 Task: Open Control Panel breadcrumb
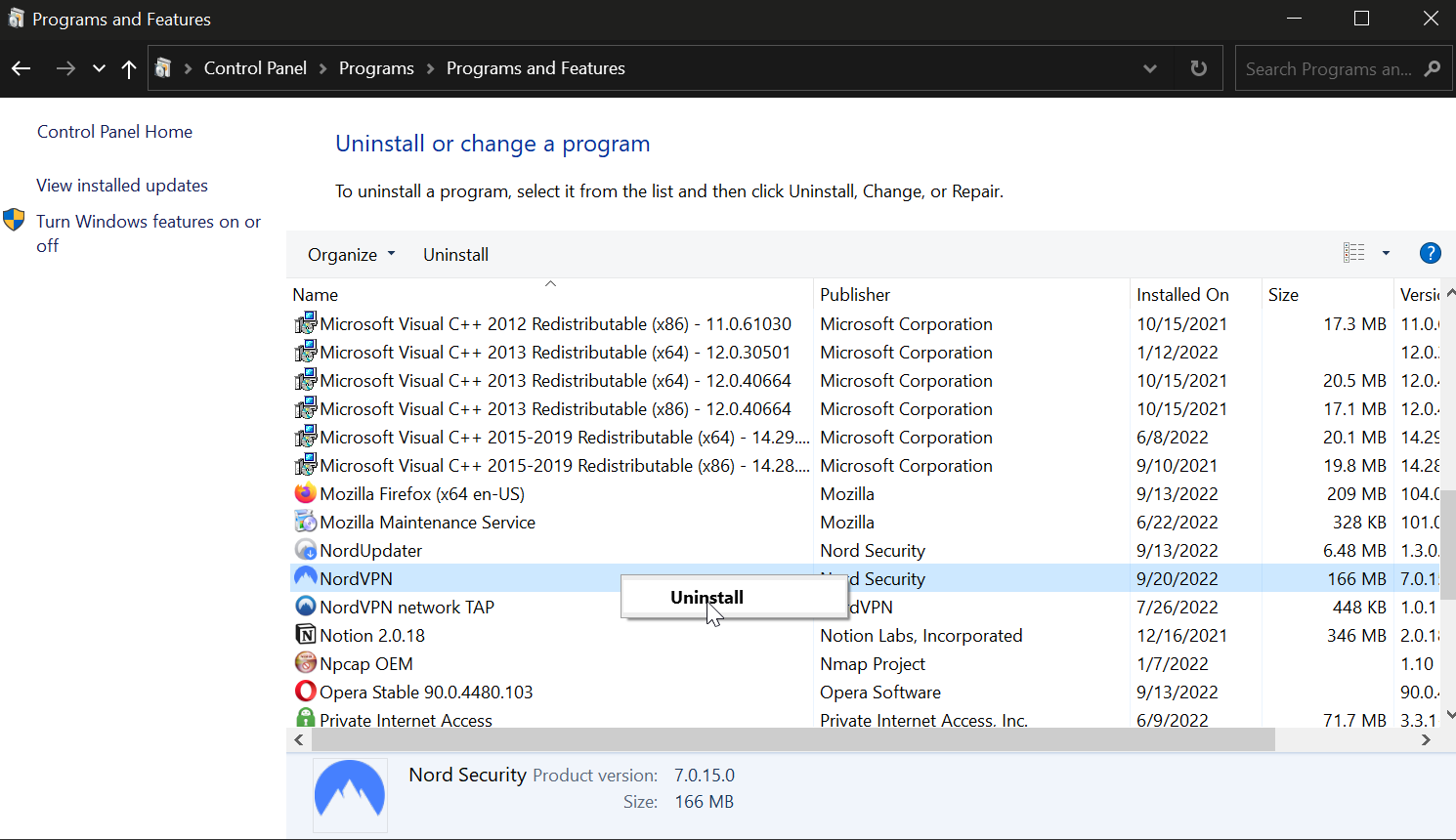255,68
